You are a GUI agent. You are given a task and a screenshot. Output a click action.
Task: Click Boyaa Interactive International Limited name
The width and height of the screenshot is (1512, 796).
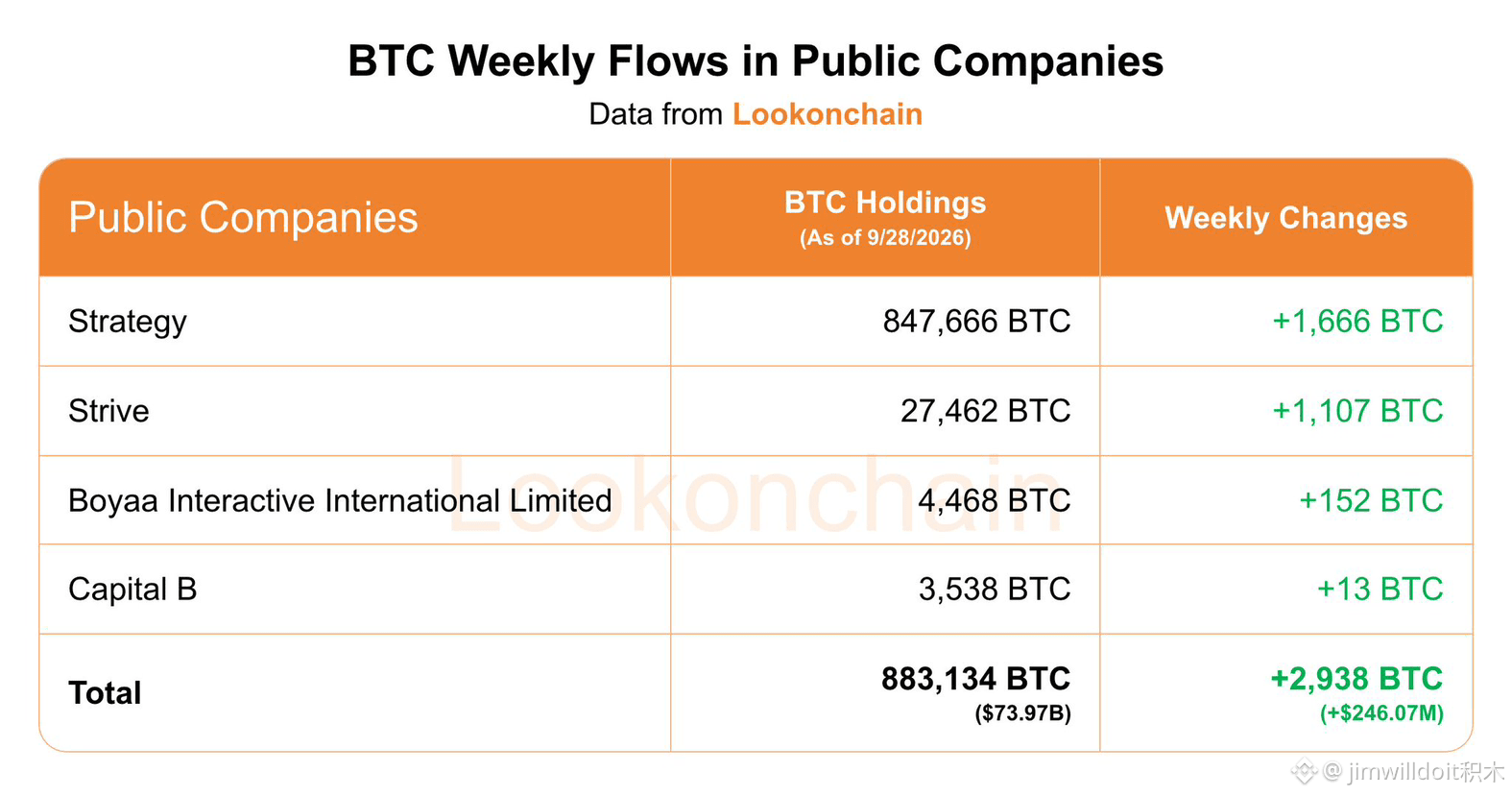(x=340, y=500)
